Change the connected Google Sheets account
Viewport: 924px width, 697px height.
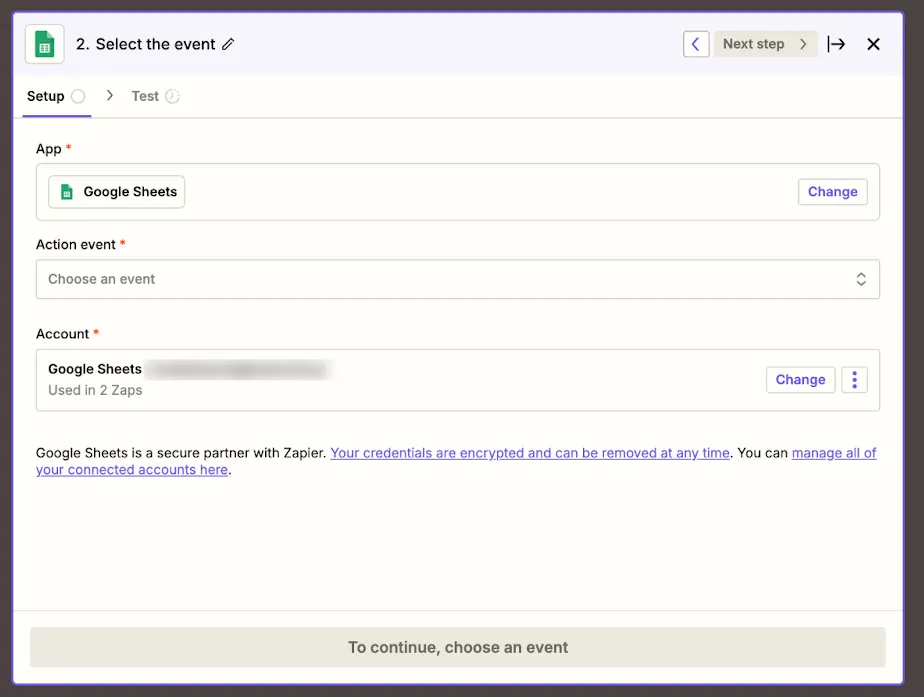[800, 380]
